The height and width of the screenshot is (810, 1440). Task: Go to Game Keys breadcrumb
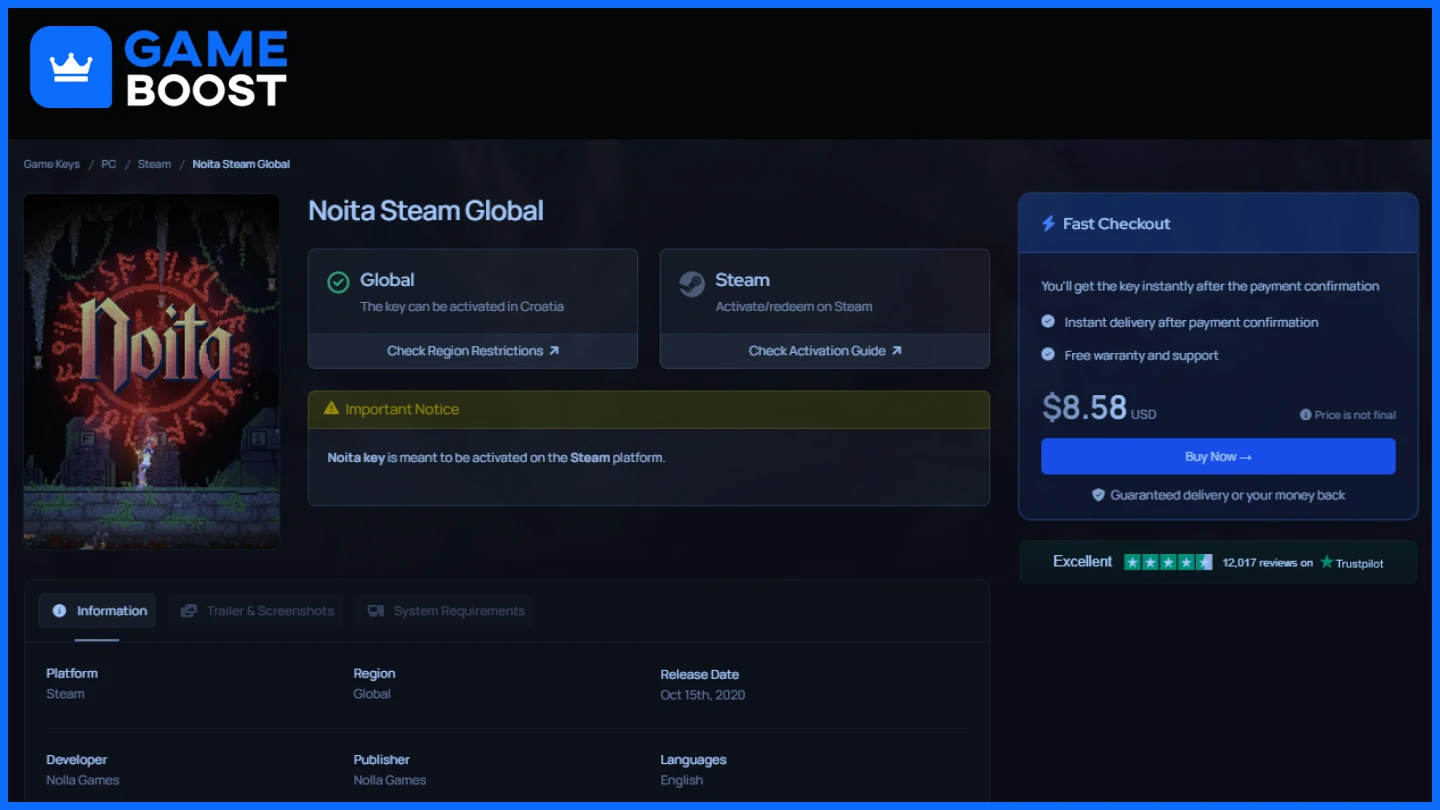52,164
